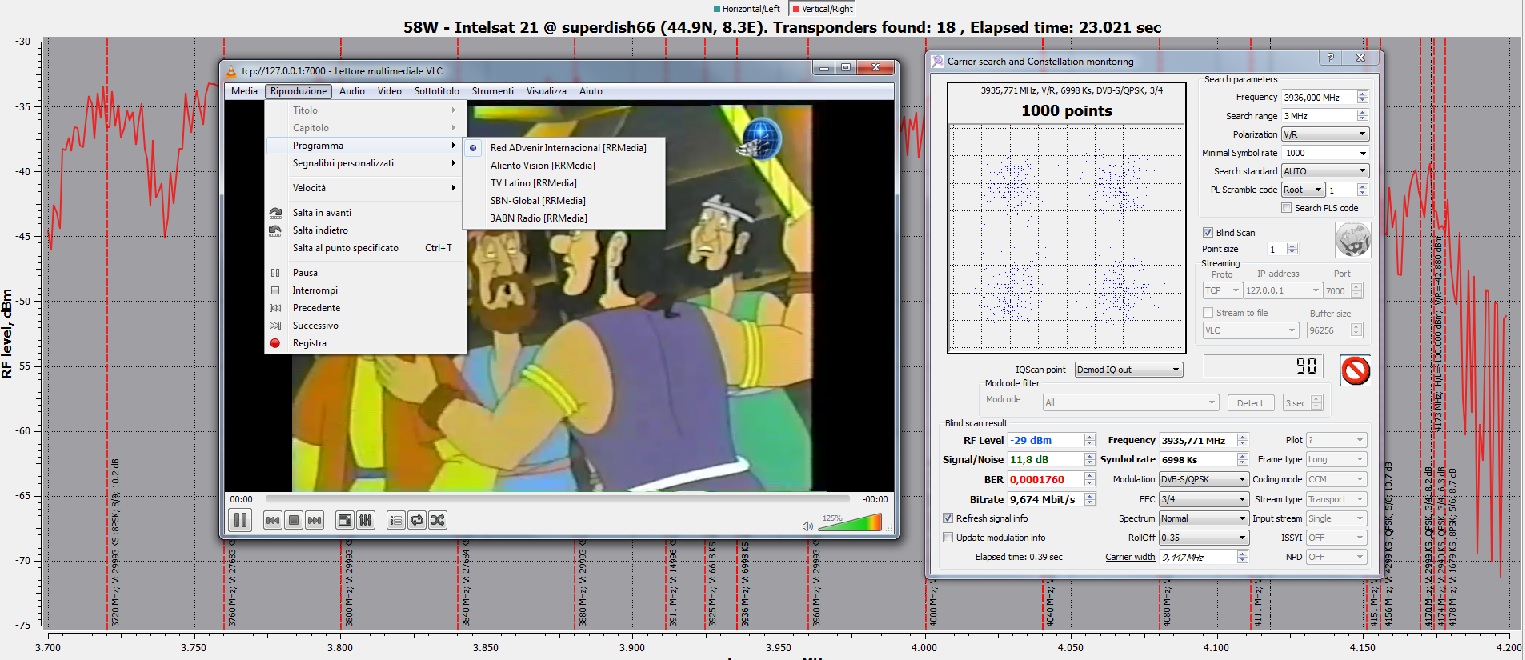
Task: Open the Audio menu in VLC
Action: (x=351, y=91)
